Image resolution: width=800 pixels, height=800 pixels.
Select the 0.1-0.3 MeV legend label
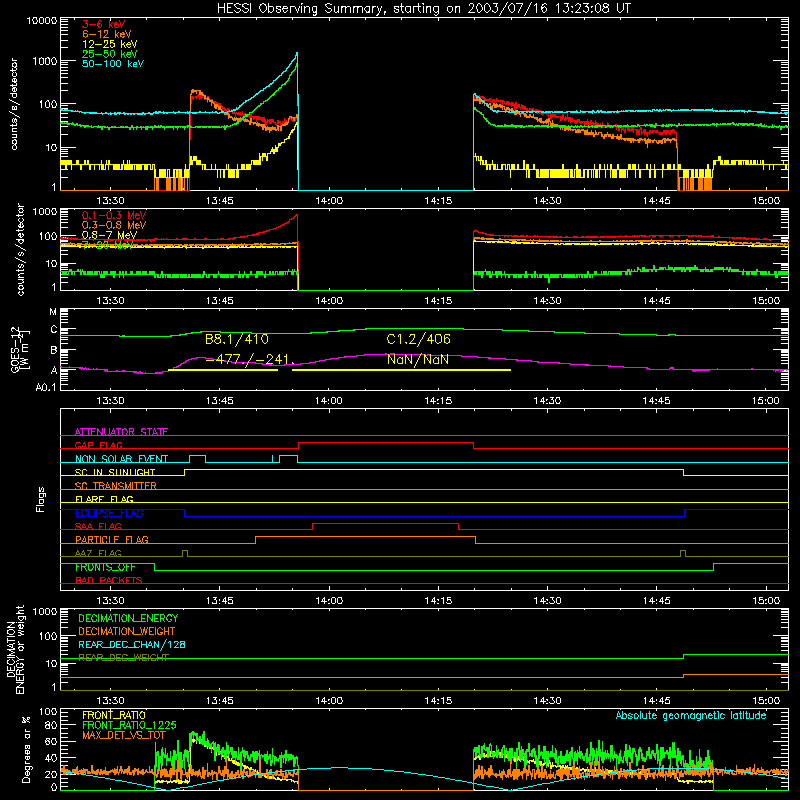[113, 215]
